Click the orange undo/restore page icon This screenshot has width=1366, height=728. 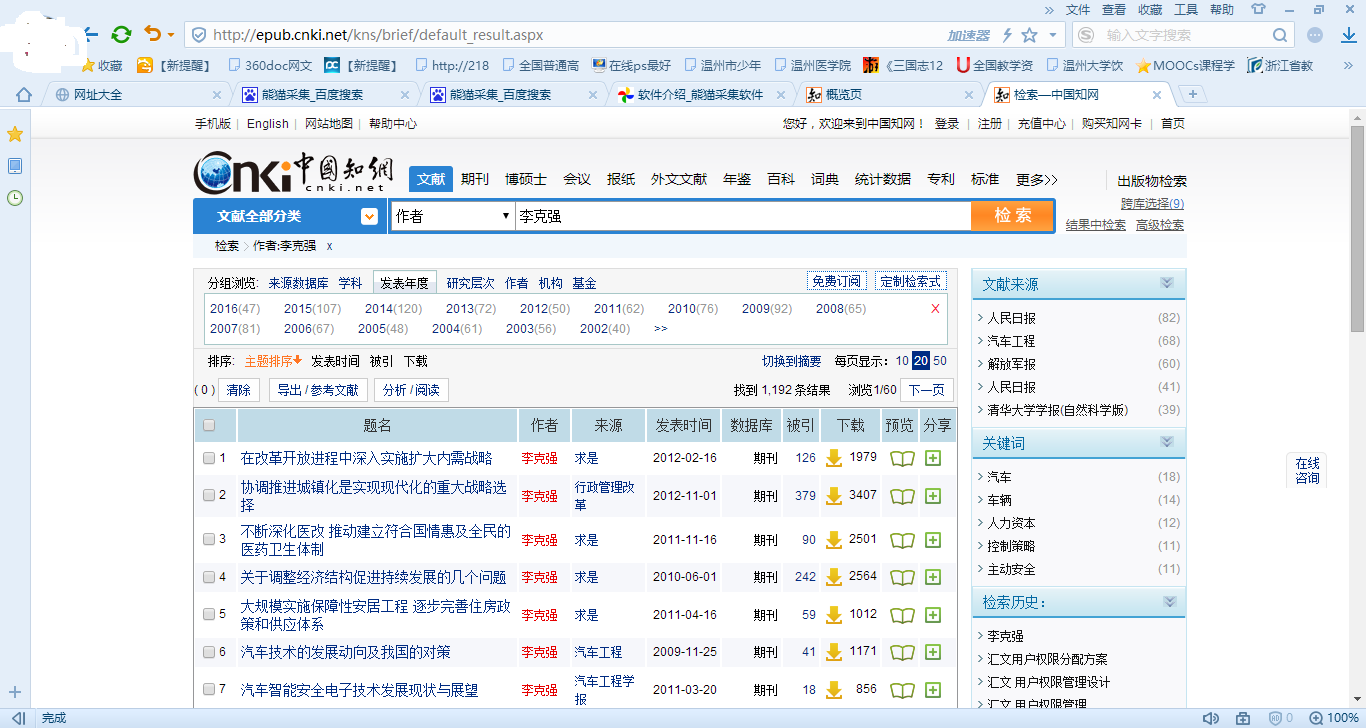pyautogui.click(x=152, y=34)
